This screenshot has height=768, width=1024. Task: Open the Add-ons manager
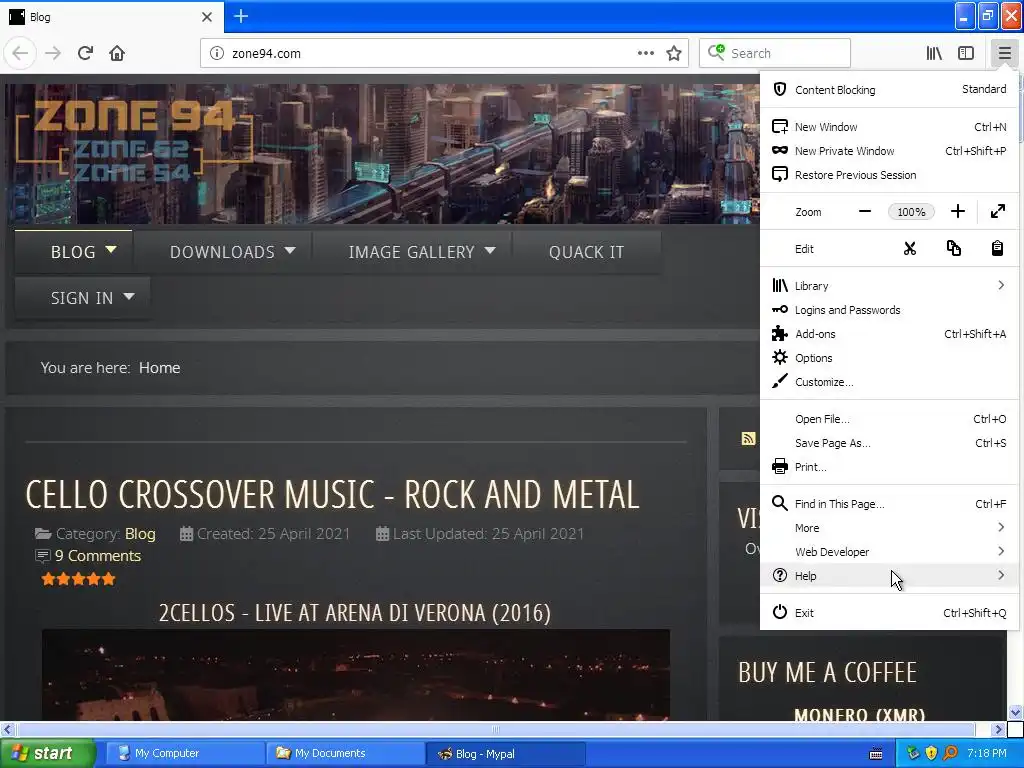coord(889,334)
